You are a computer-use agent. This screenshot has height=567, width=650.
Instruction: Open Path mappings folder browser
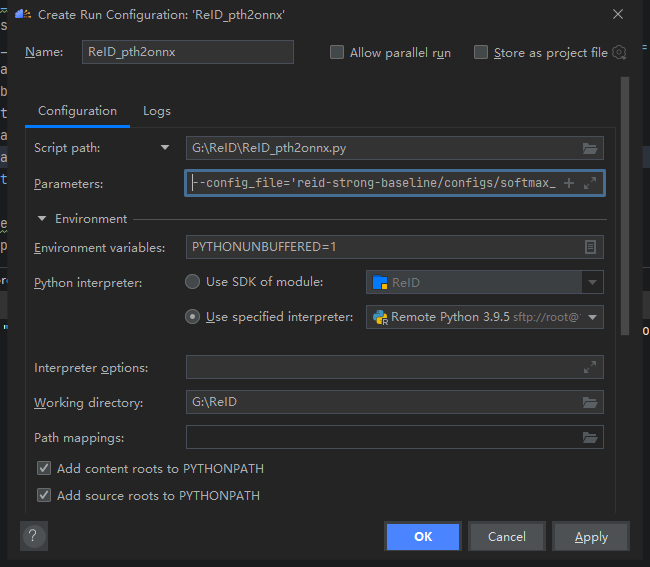coord(591,438)
